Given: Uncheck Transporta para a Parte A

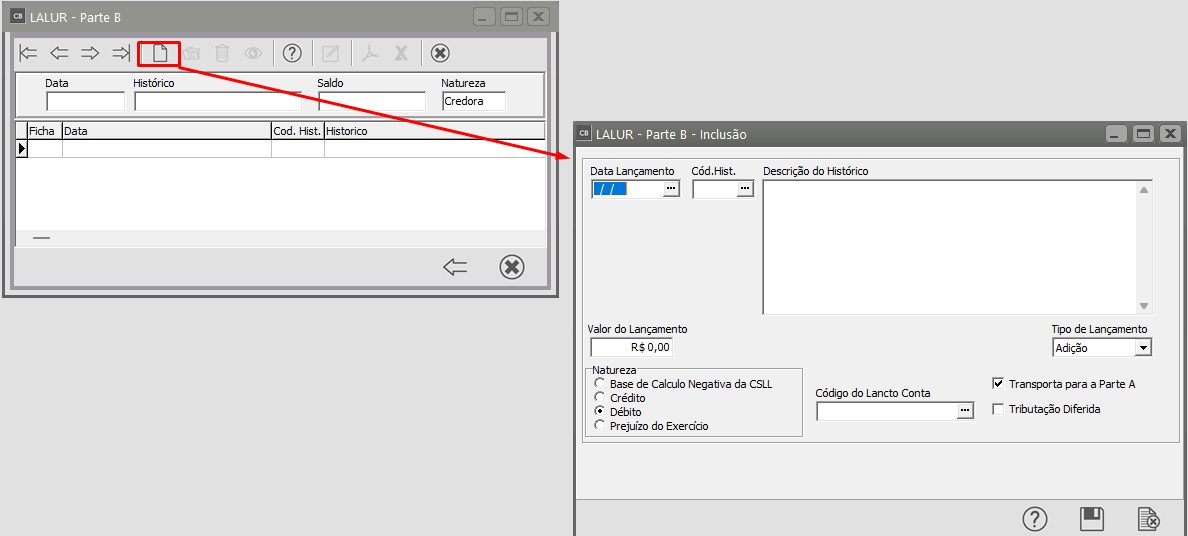Looking at the screenshot, I should click(998, 383).
